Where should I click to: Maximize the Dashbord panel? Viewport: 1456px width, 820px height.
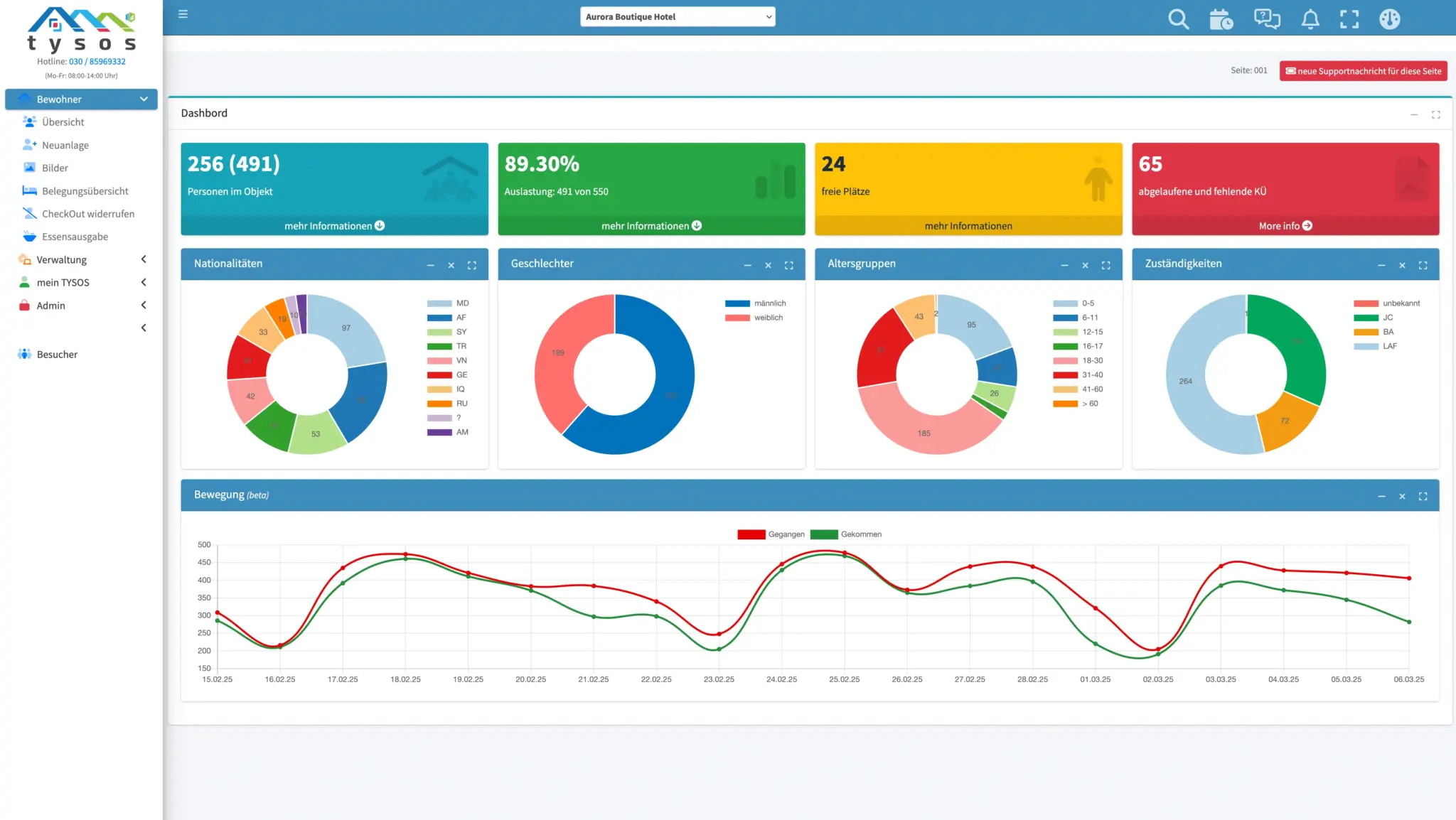click(x=1435, y=114)
